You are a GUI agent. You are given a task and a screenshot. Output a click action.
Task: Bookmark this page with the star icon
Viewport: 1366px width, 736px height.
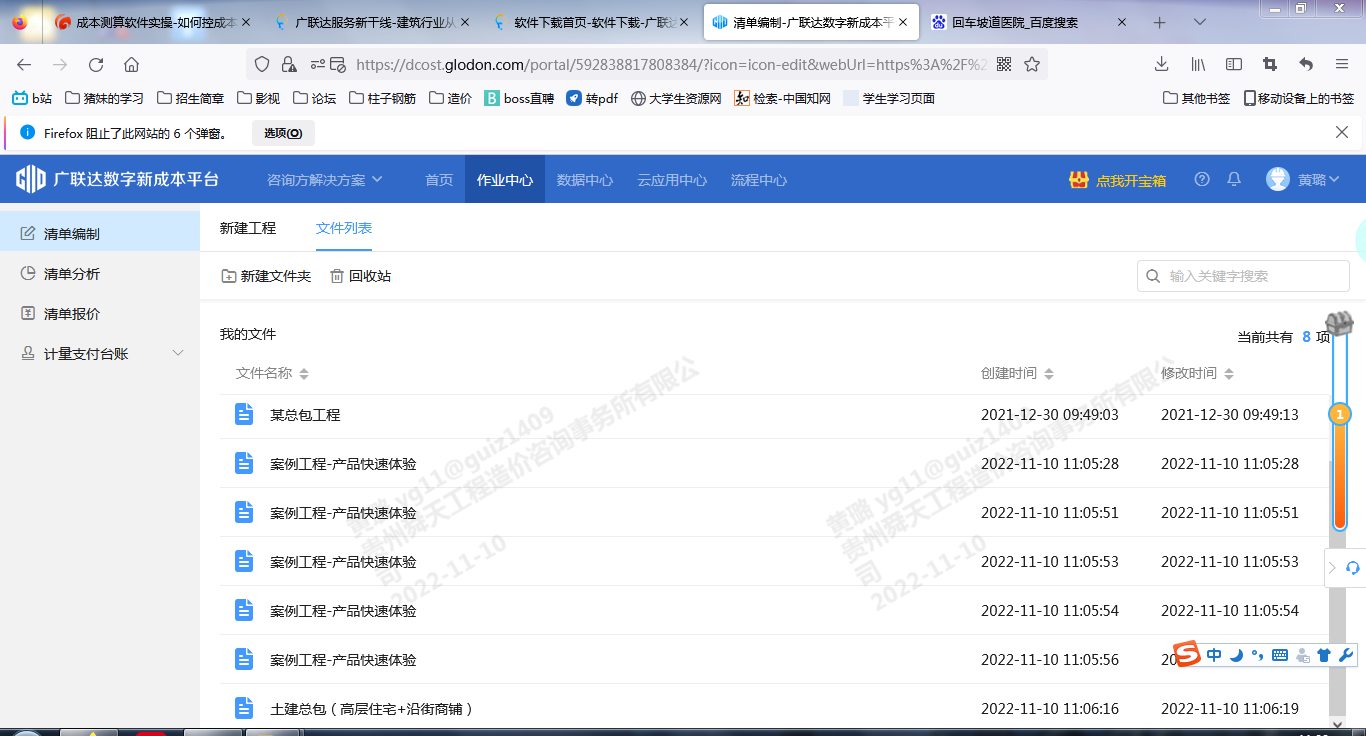[1032, 64]
